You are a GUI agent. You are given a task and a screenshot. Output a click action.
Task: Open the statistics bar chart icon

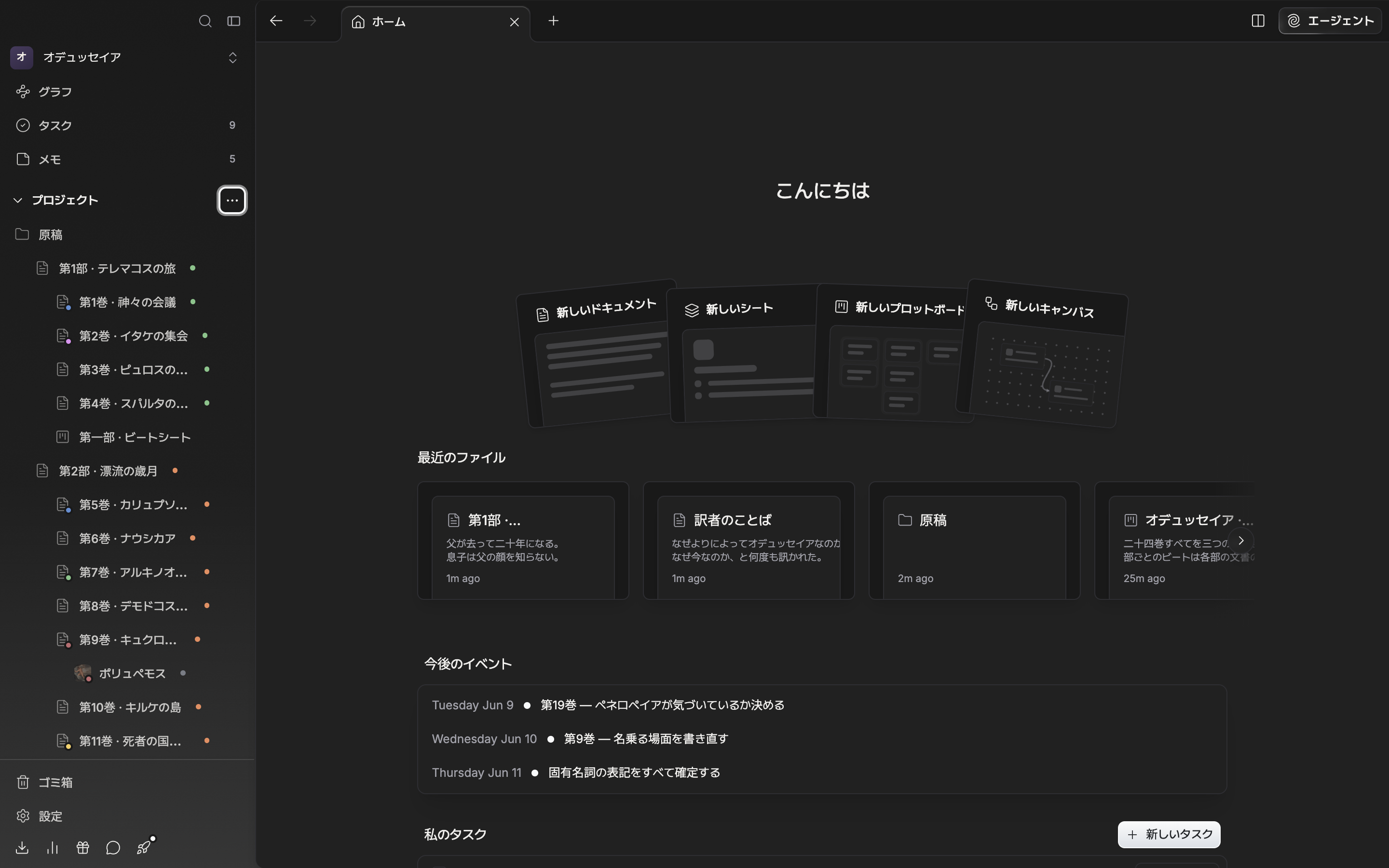pos(52,848)
